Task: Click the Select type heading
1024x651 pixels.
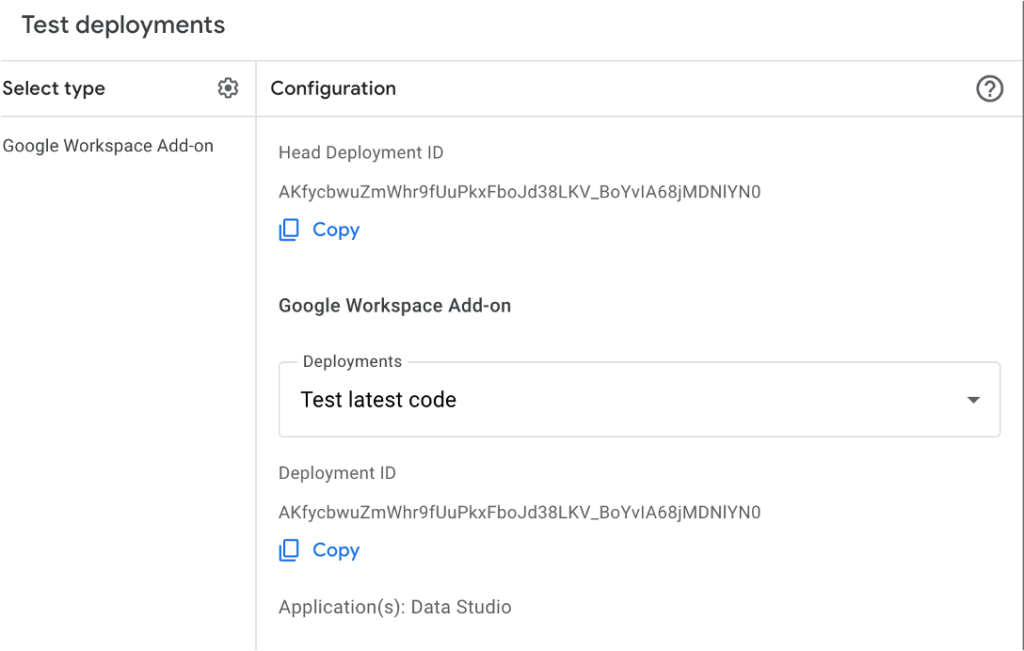Action: click(54, 88)
